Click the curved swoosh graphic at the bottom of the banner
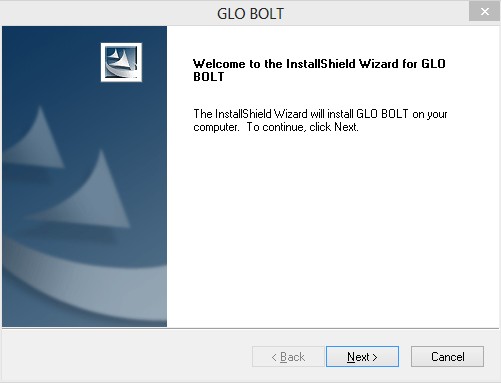 click(83, 287)
